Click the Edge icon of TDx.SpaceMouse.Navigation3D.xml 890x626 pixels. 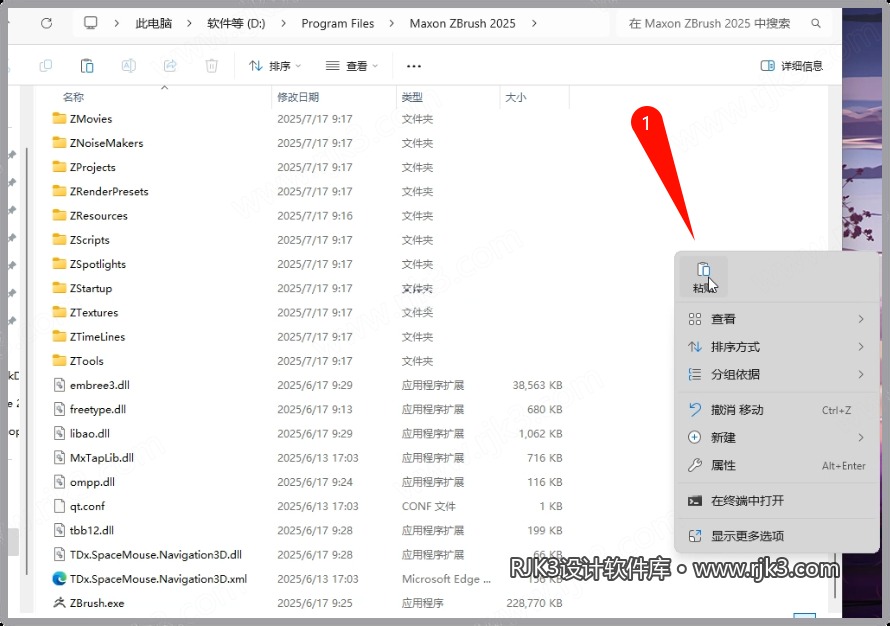[x=59, y=578]
